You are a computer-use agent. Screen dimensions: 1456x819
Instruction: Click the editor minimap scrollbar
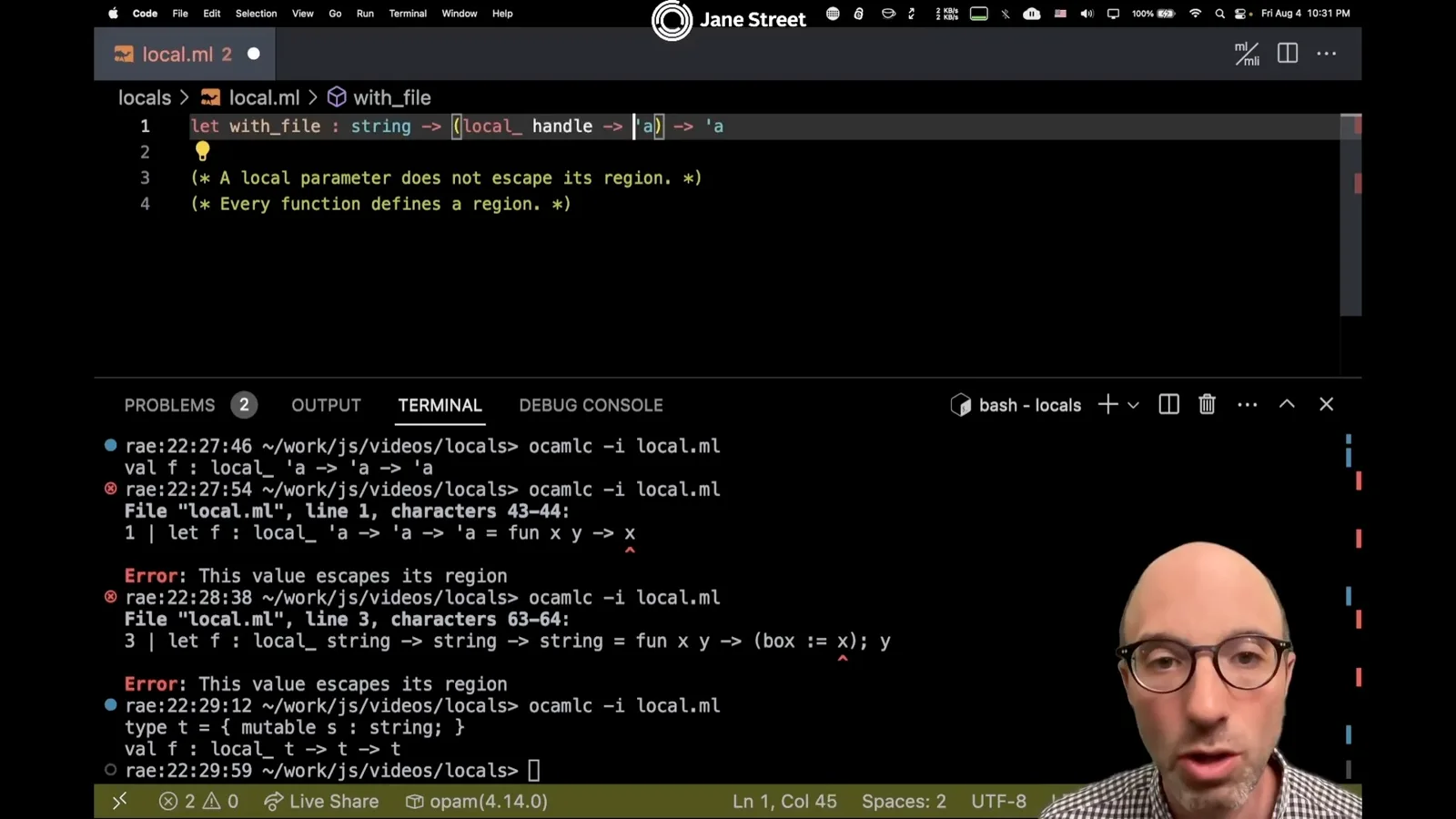1350,215
